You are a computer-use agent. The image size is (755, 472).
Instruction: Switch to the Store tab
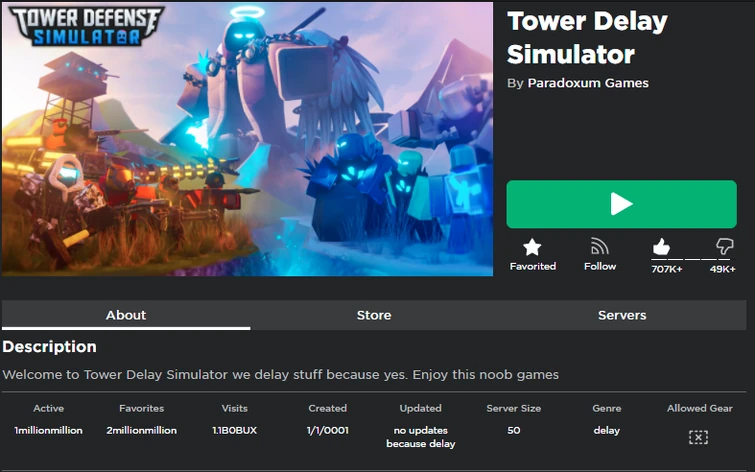click(374, 315)
